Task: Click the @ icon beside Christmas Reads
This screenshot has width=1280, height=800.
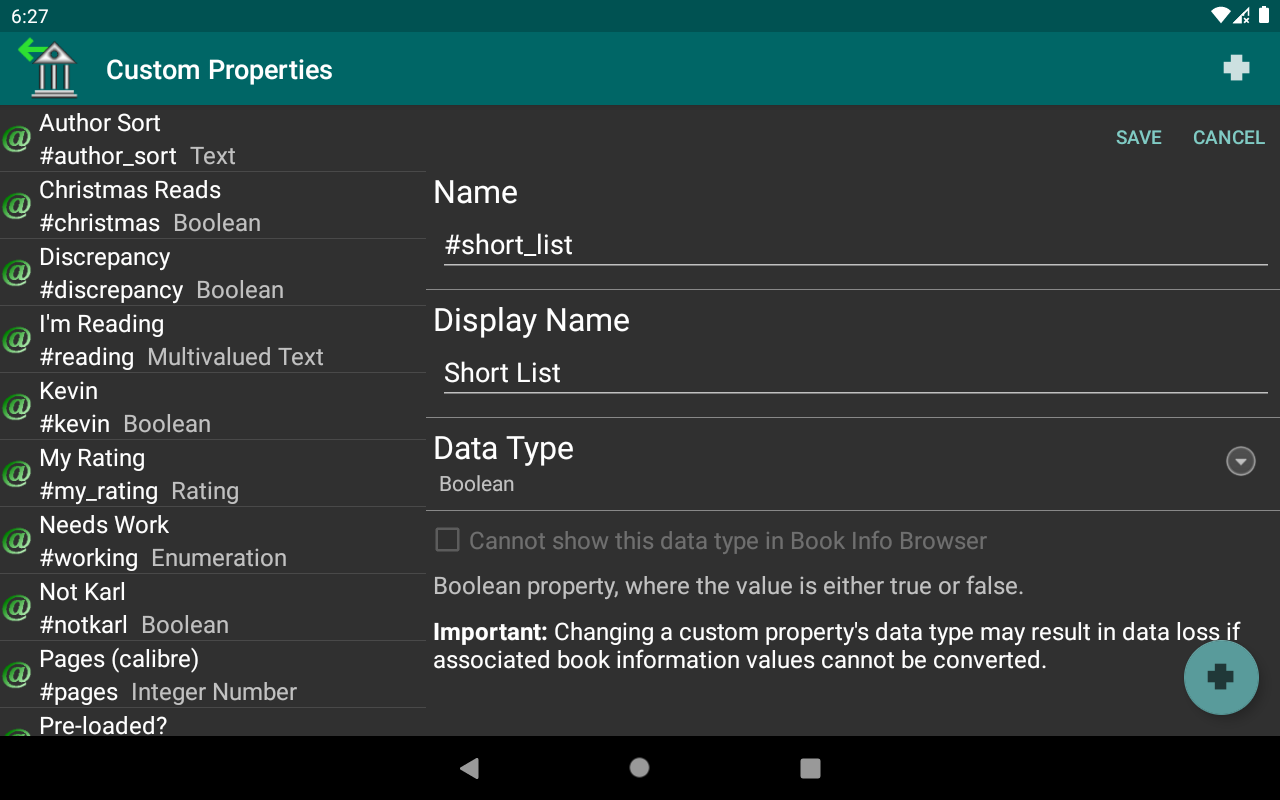Action: [x=16, y=207]
